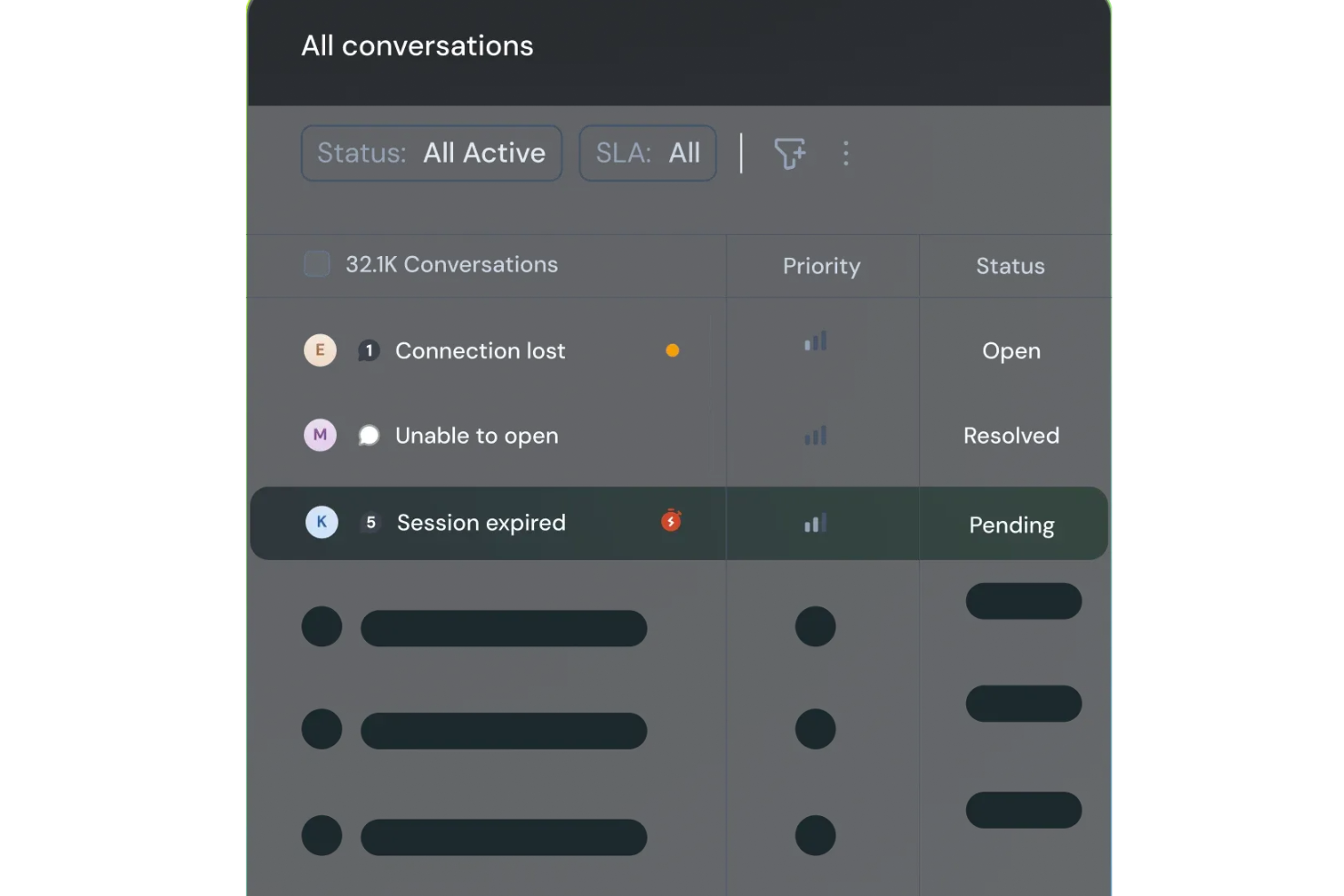Toggle the orange unread dot on Connection lost
Screen dimensions: 1344x896
tap(672, 350)
